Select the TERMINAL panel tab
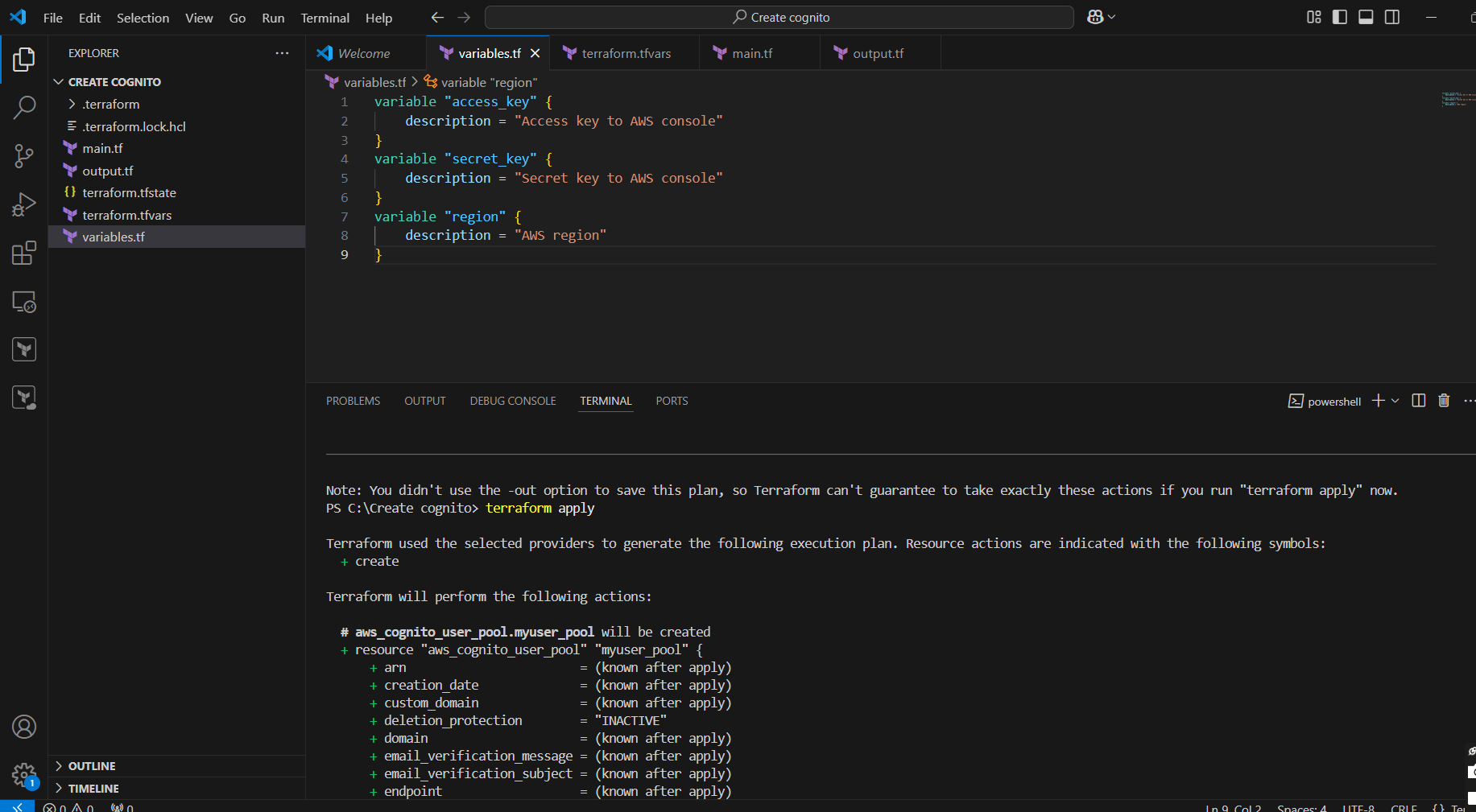1476x812 pixels. pyautogui.click(x=606, y=401)
